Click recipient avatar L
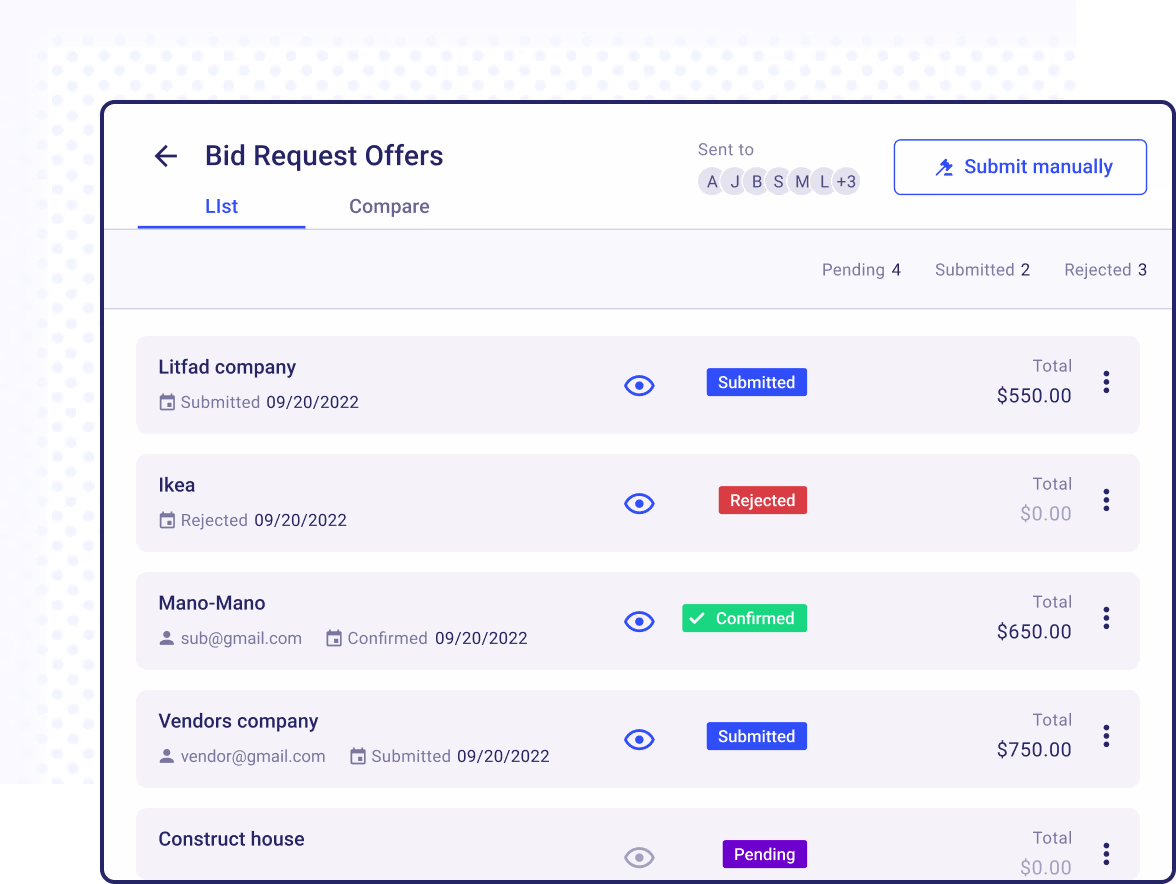Viewport: 1176px width, 884px height. (x=824, y=181)
